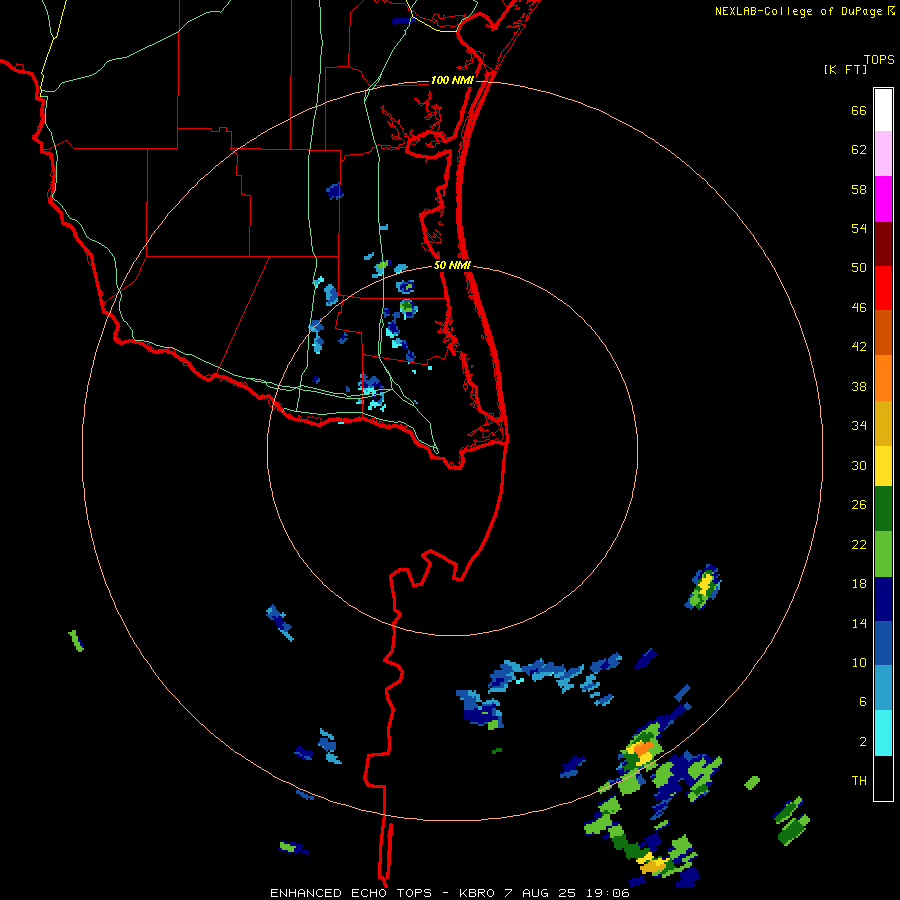The height and width of the screenshot is (900, 900).
Task: Click the dark orange legend swatch
Action: click(883, 332)
